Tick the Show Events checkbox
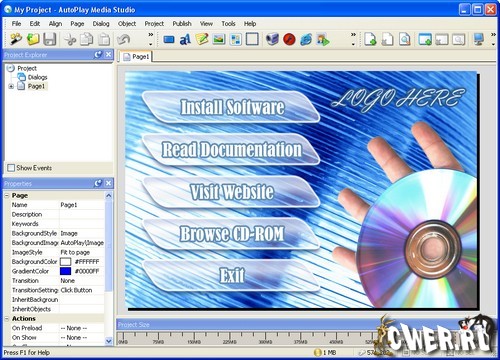The image size is (500, 360). (11, 168)
